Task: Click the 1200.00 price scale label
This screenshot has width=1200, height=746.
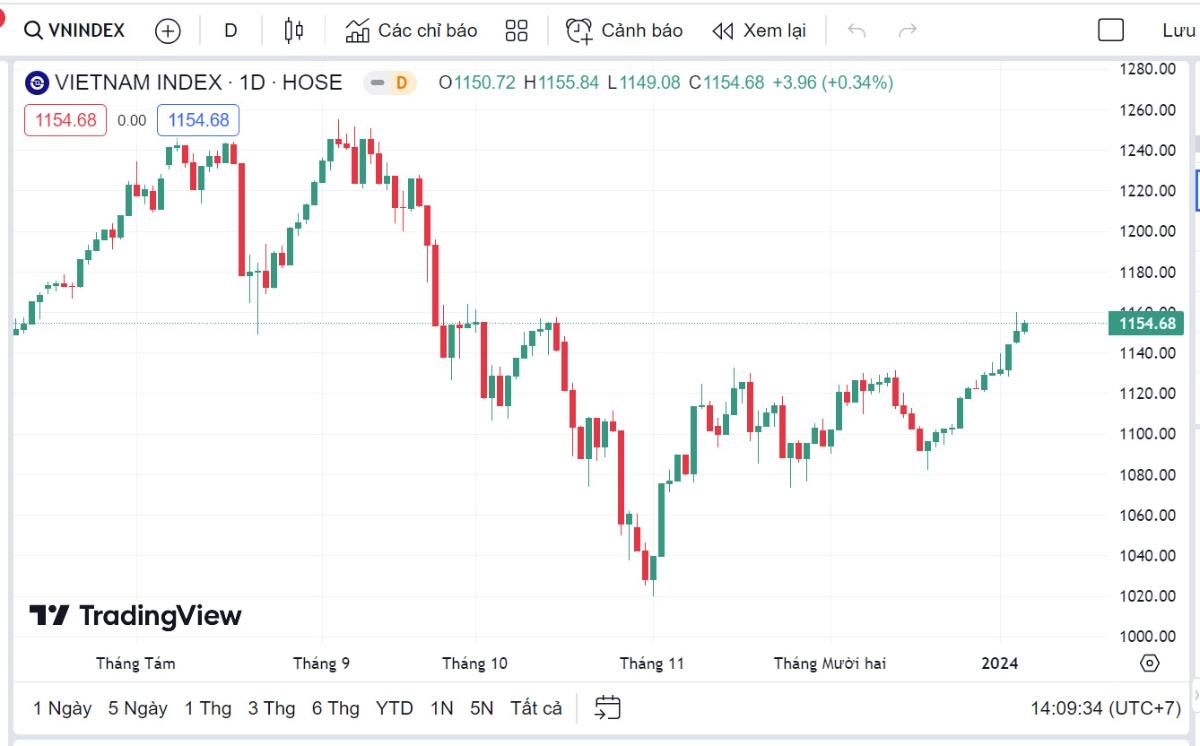Action: coord(1147,231)
